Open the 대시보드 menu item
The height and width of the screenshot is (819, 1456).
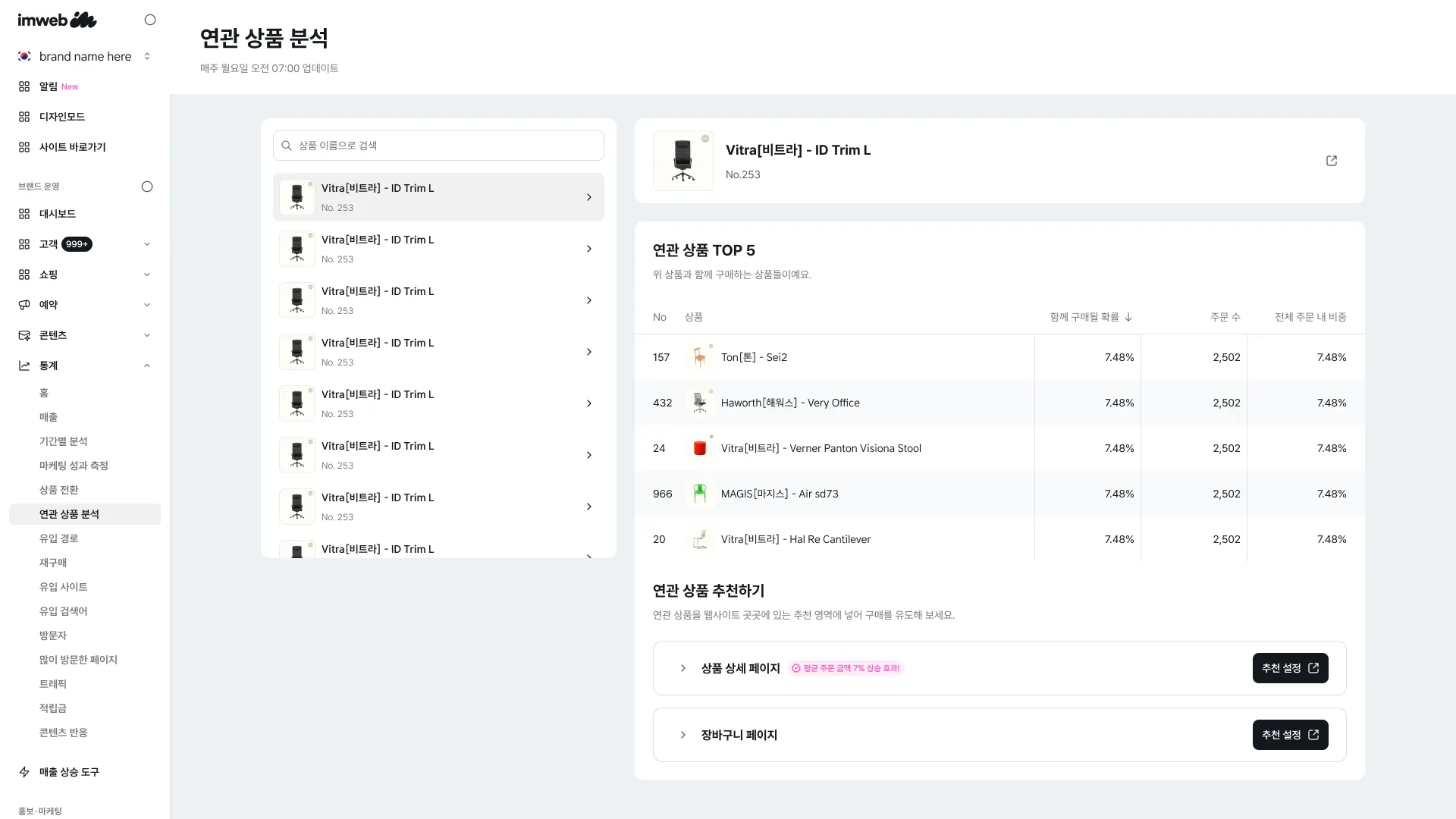[57, 214]
